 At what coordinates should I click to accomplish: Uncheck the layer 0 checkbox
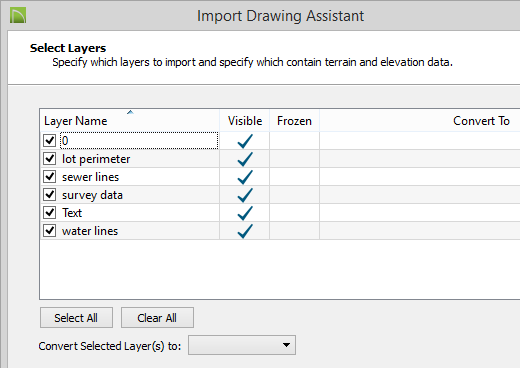point(49,140)
